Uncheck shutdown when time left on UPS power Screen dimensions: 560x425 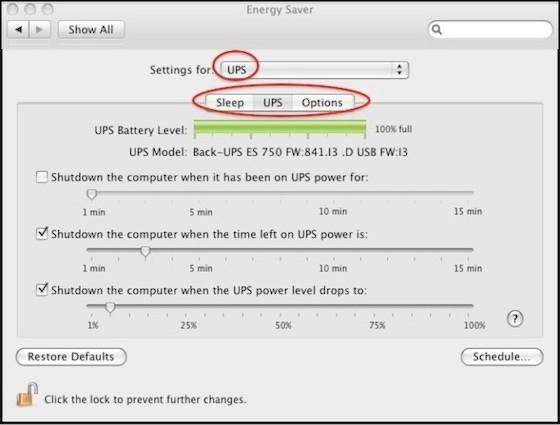point(42,234)
